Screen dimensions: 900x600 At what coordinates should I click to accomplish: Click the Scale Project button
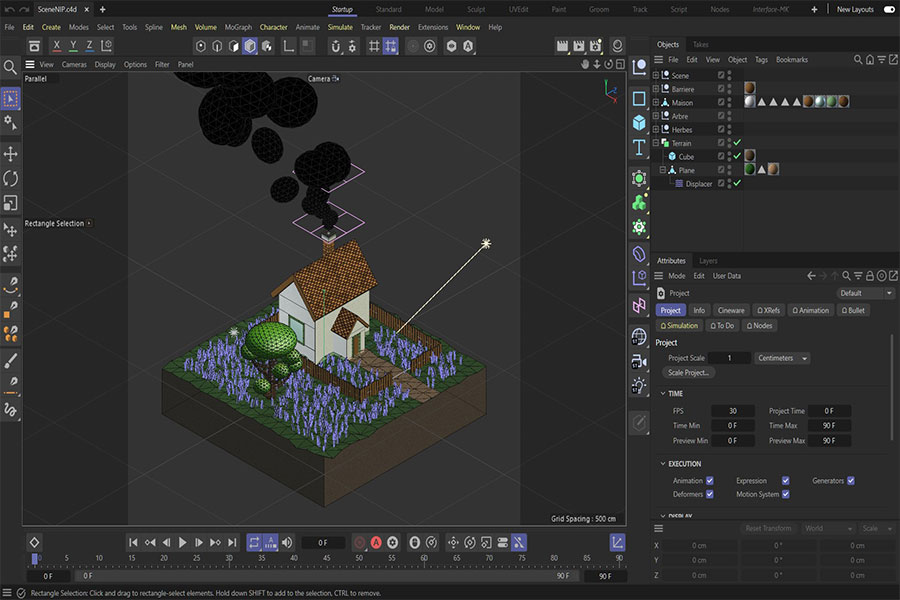point(688,373)
